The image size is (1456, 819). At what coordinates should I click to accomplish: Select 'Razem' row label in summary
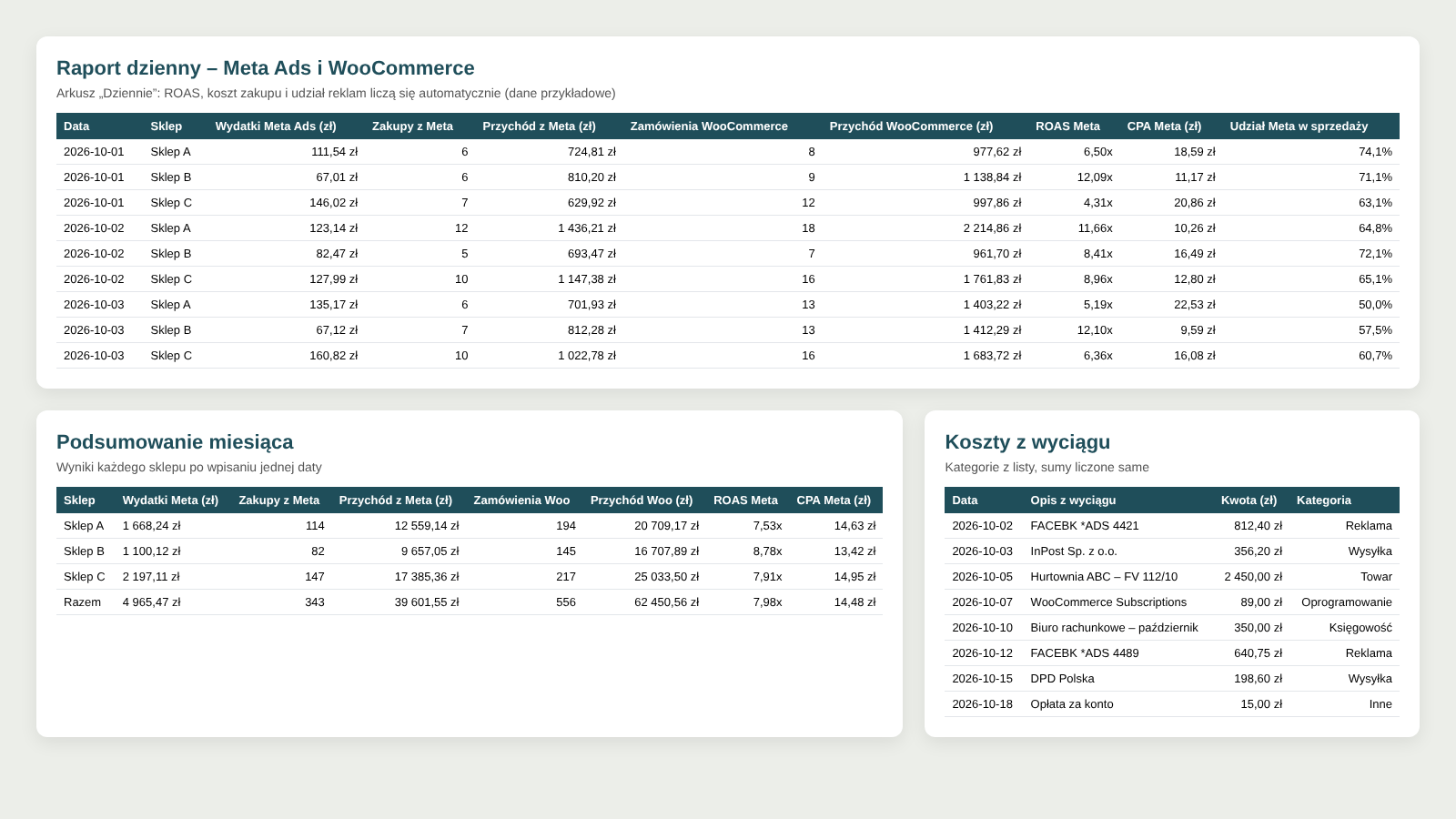pos(82,602)
